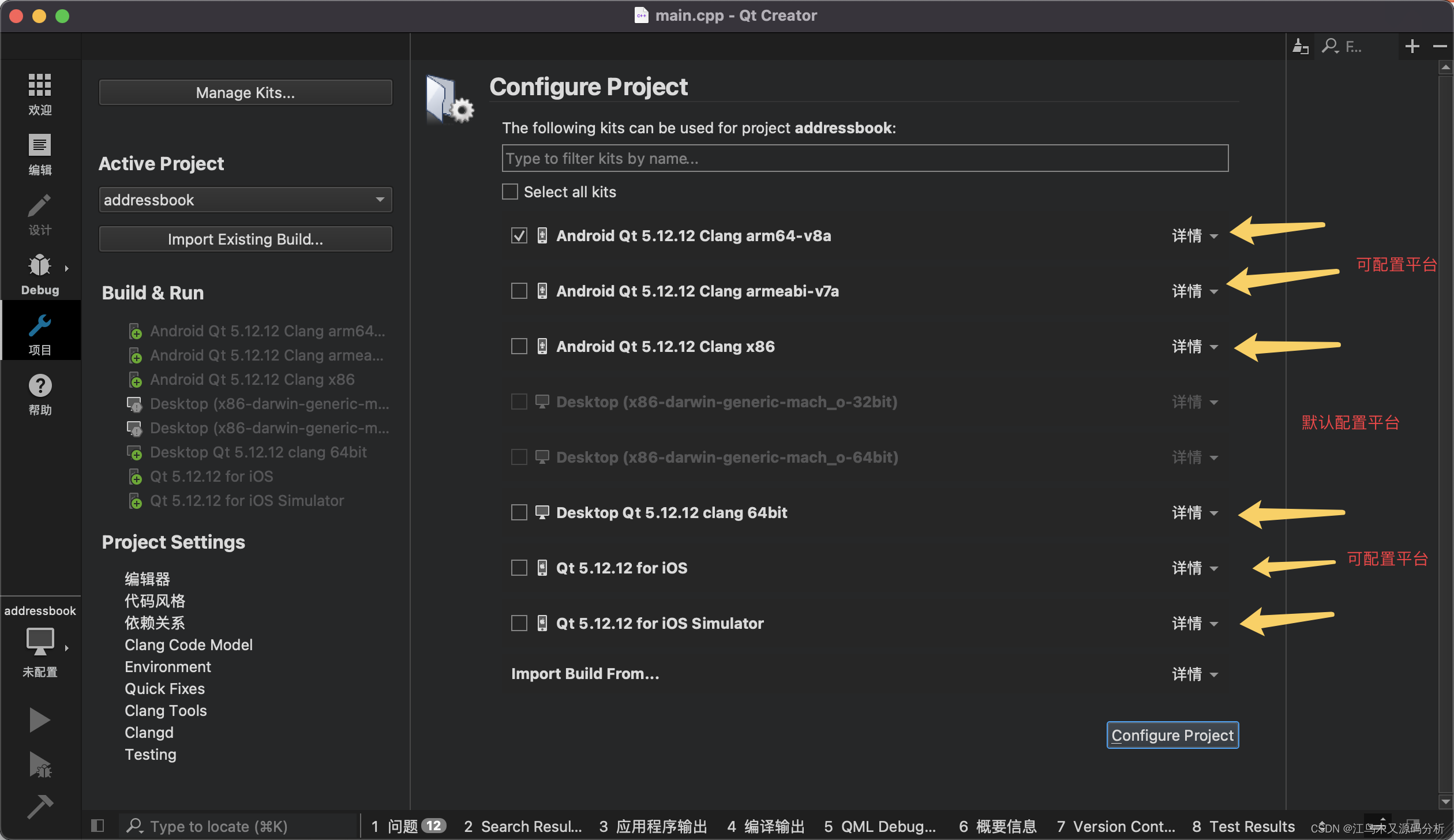Screen dimensions: 1454x840
Task: Uncheck Android Qt 5.12.12 Clang arm64-v8a kit
Action: pyautogui.click(x=519, y=235)
